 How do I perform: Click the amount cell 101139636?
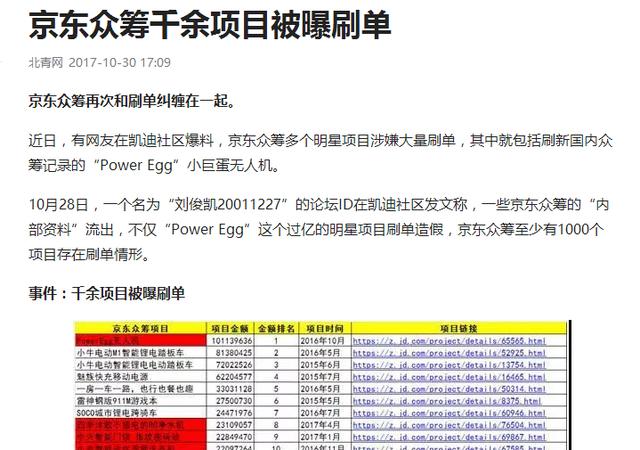point(231,341)
